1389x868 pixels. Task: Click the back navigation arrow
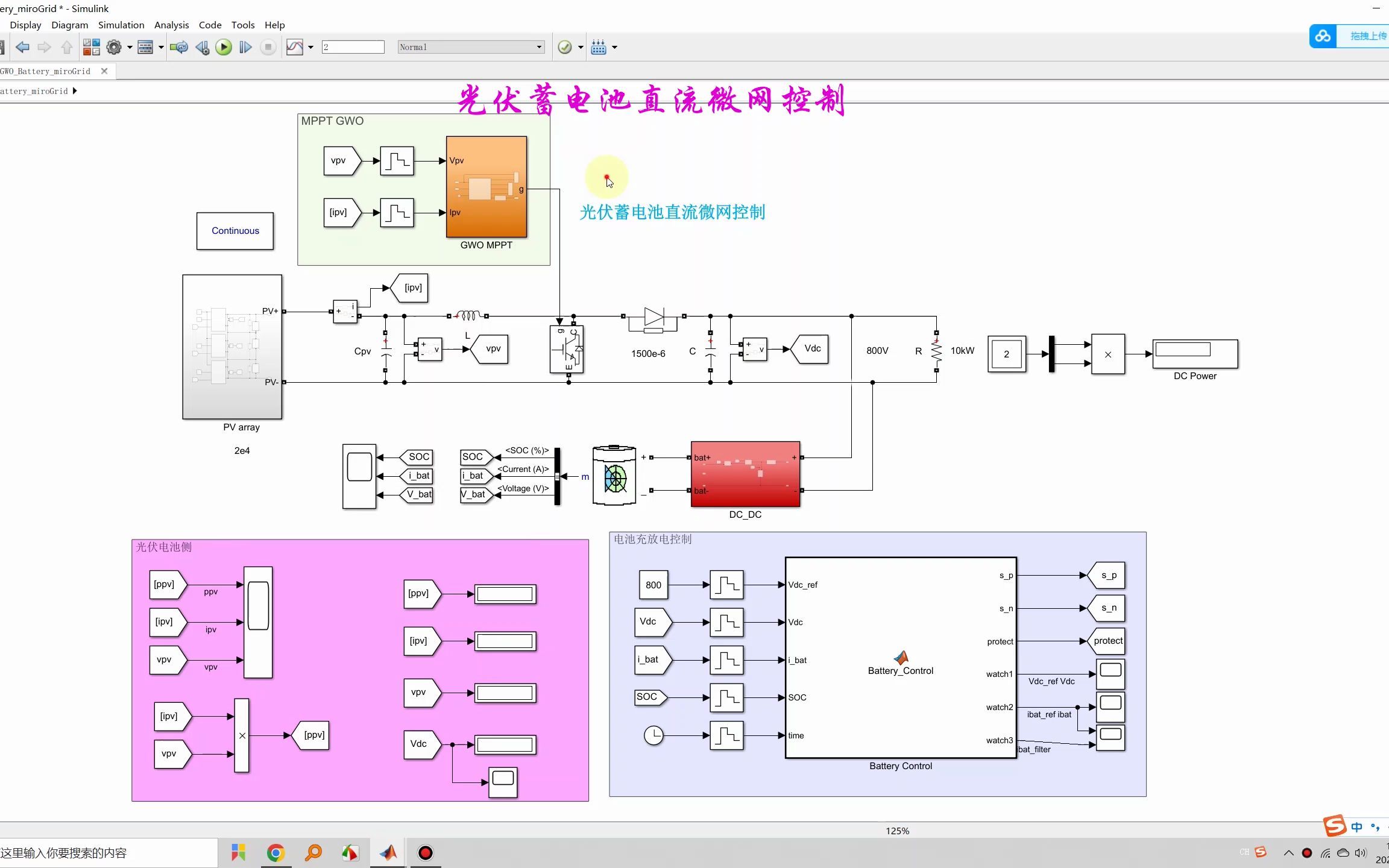point(23,47)
